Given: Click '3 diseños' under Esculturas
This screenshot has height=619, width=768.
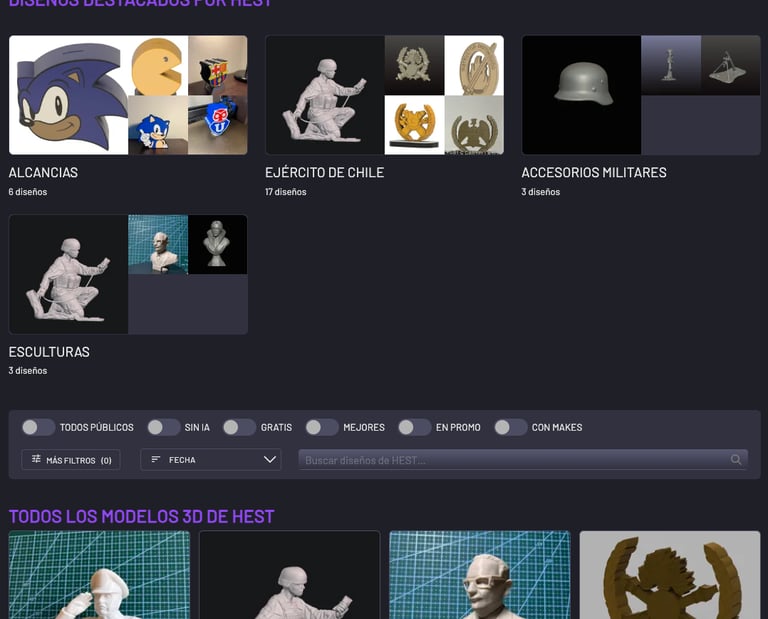Looking at the screenshot, I should point(28,371).
